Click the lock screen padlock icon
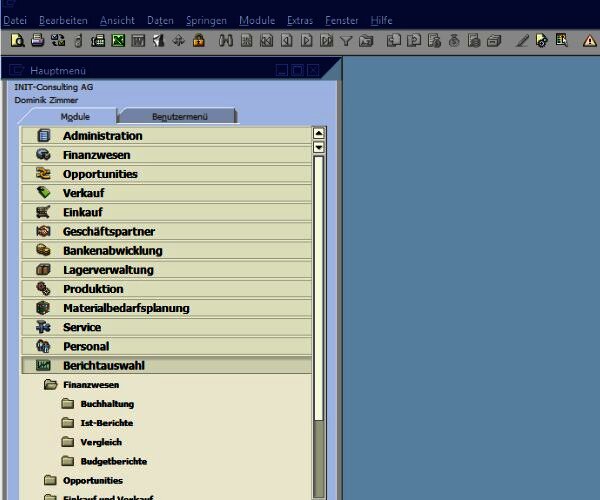600x500 pixels. (199, 41)
